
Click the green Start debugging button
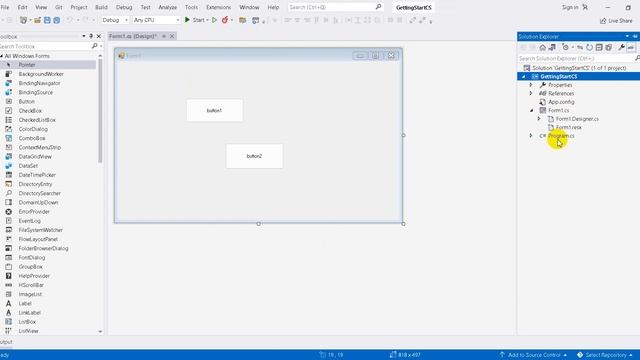pos(195,20)
